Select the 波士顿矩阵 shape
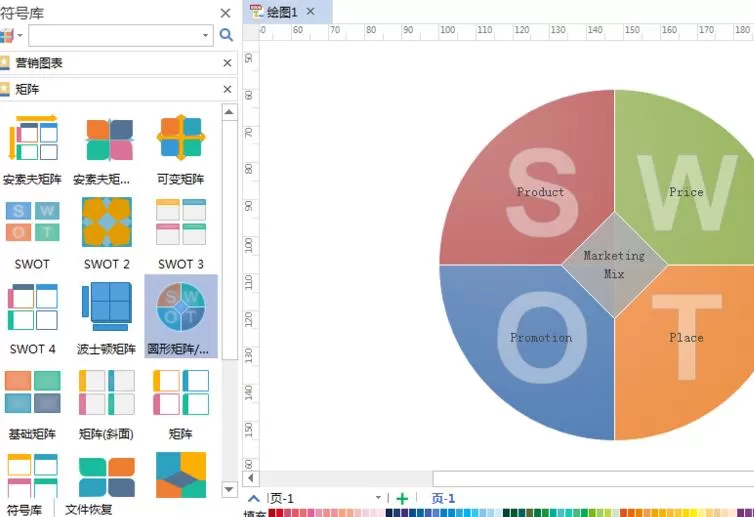The width and height of the screenshot is (754, 517). 107,306
